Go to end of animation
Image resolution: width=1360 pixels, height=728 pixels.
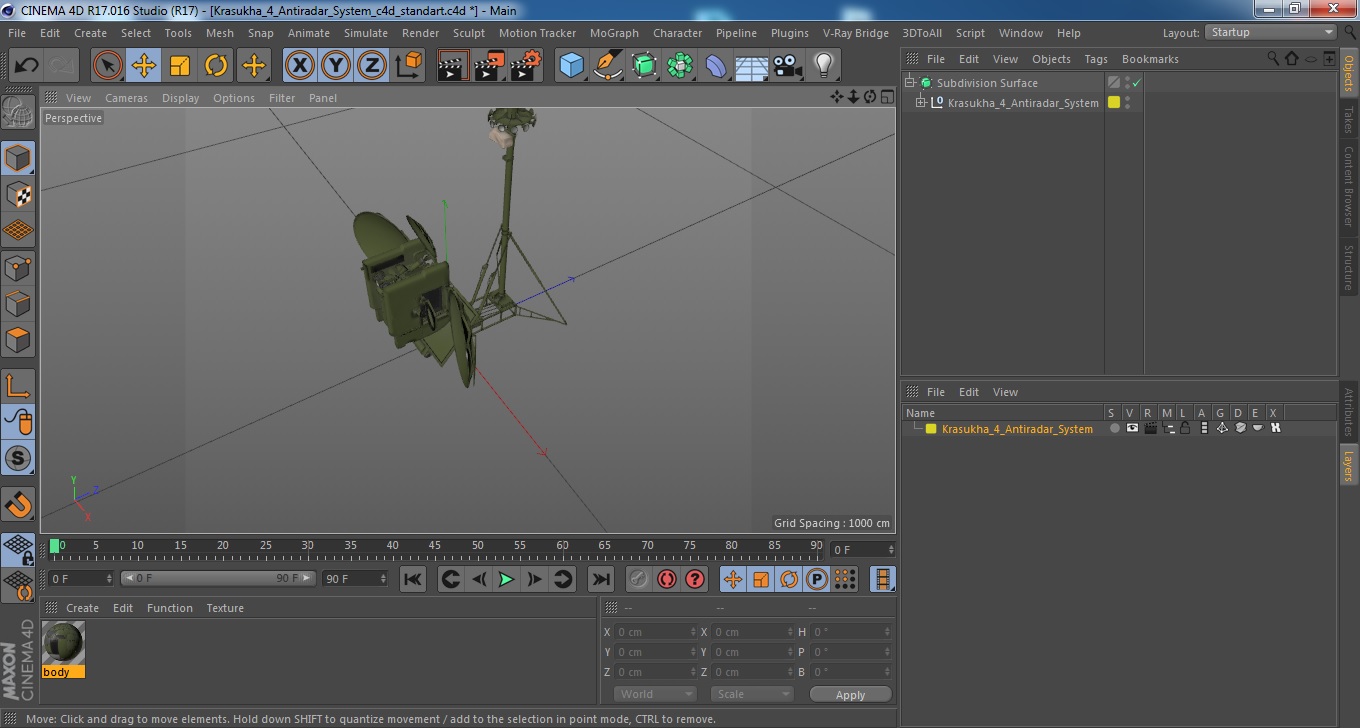coord(600,579)
